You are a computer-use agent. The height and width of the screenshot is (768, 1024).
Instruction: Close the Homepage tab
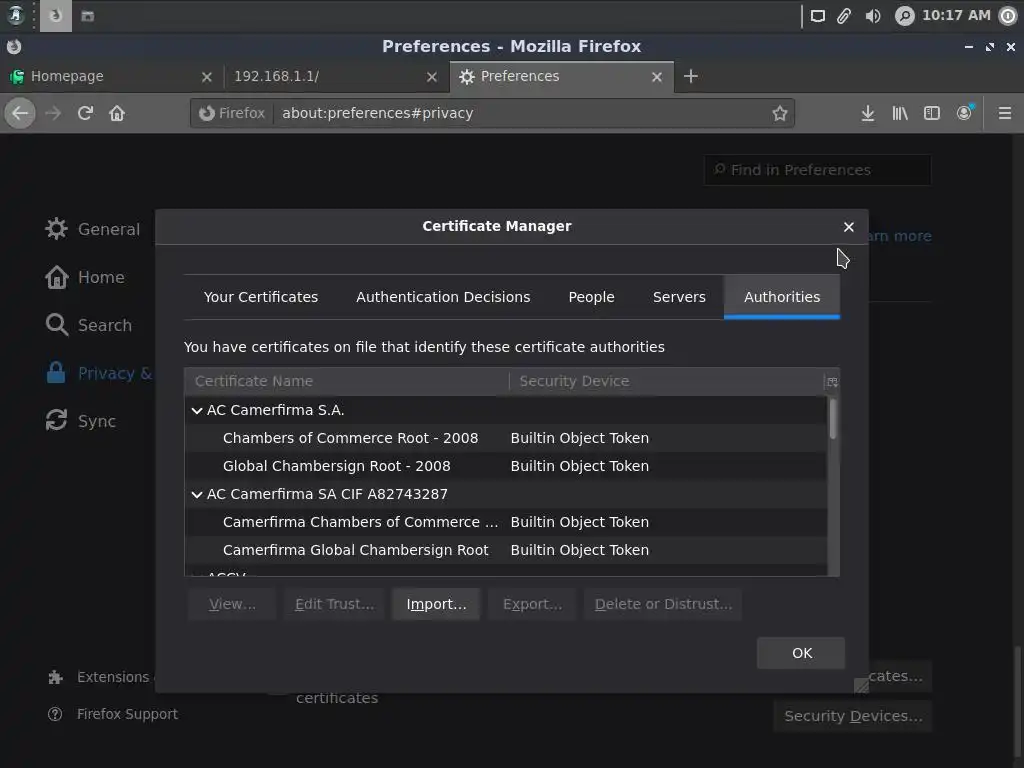(x=206, y=77)
